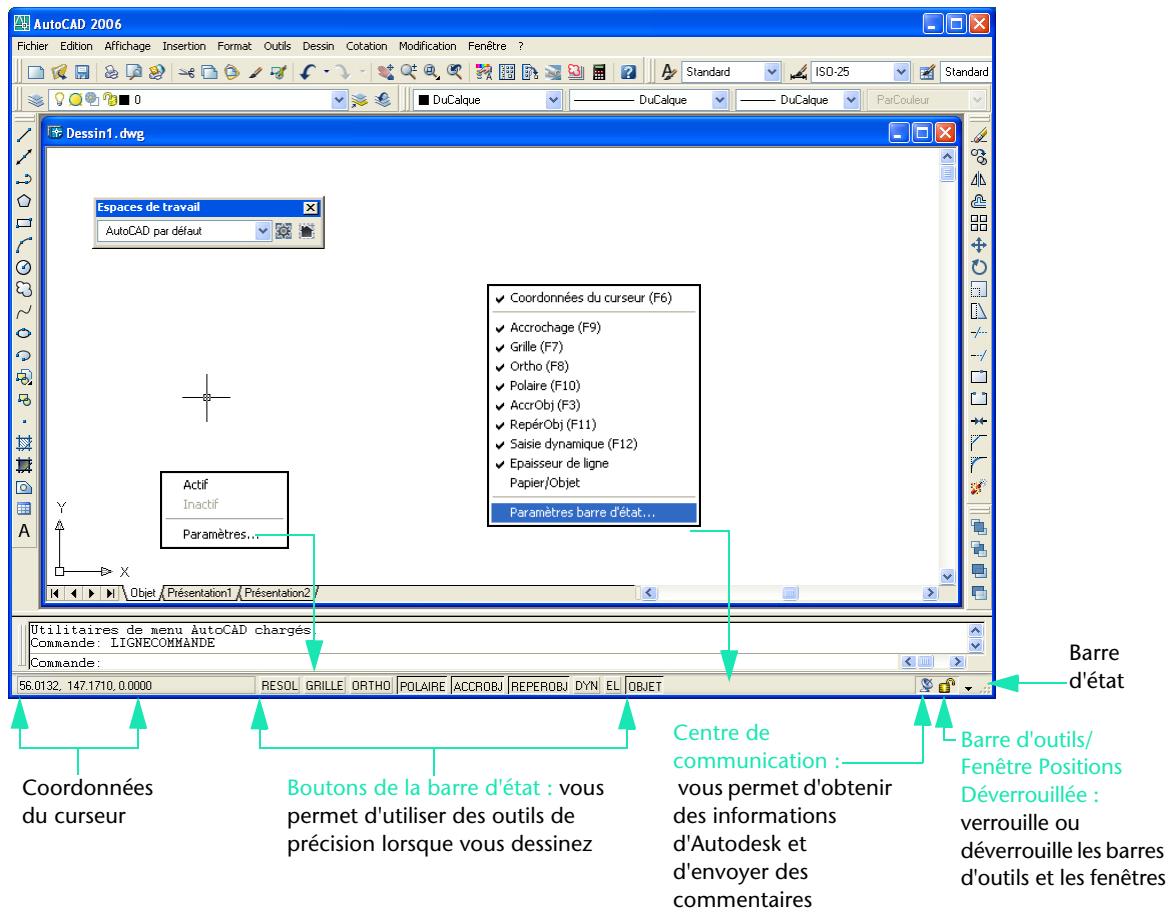The width and height of the screenshot is (1173, 915).
Task: Click the Pan Realtime hand icon
Action: pos(386,73)
